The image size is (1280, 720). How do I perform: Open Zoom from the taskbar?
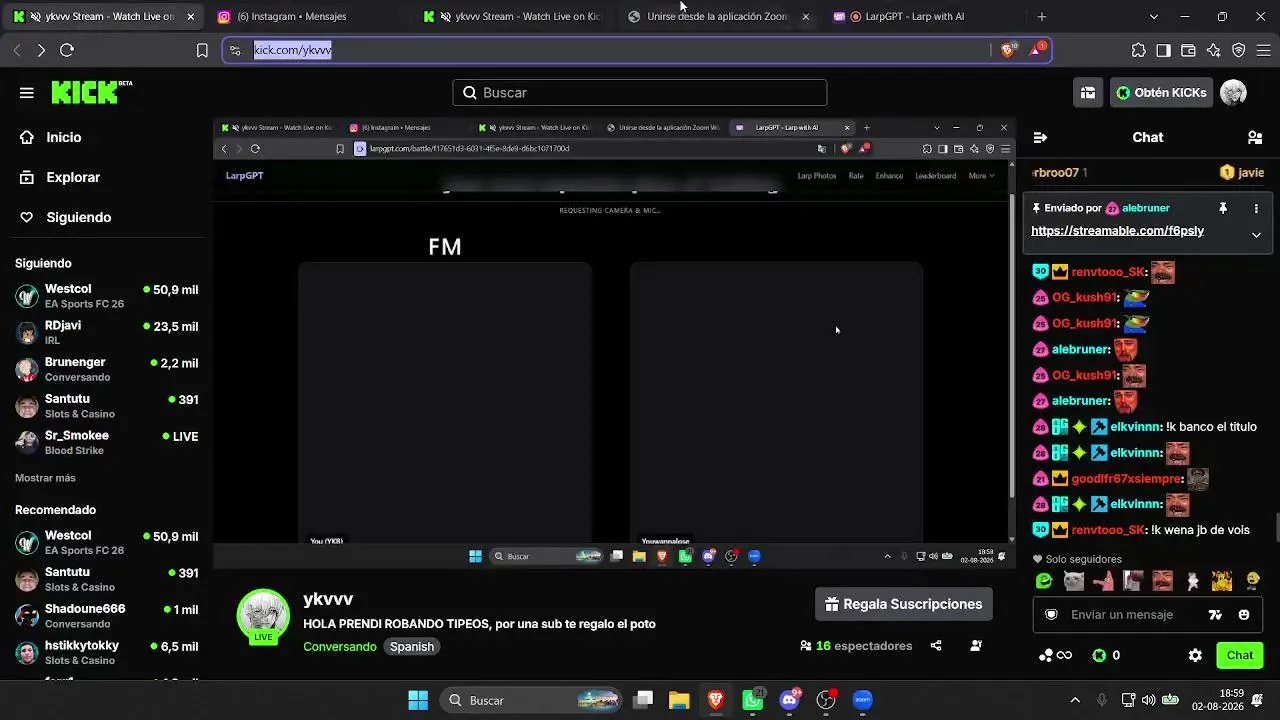coord(863,700)
